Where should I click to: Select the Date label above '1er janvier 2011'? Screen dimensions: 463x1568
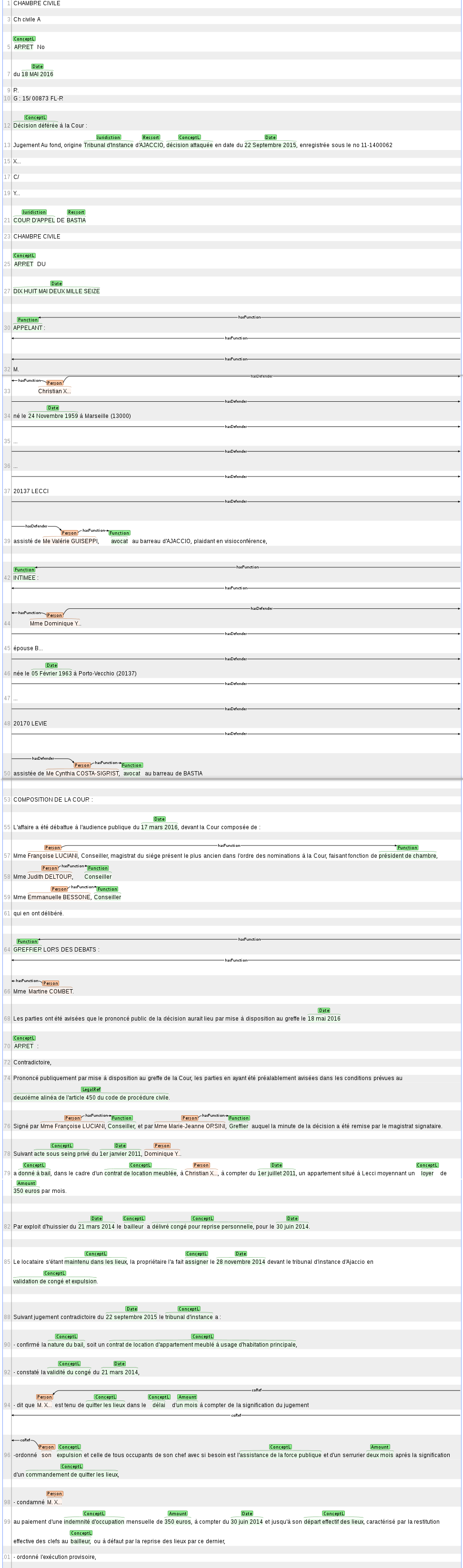pyautogui.click(x=121, y=1146)
